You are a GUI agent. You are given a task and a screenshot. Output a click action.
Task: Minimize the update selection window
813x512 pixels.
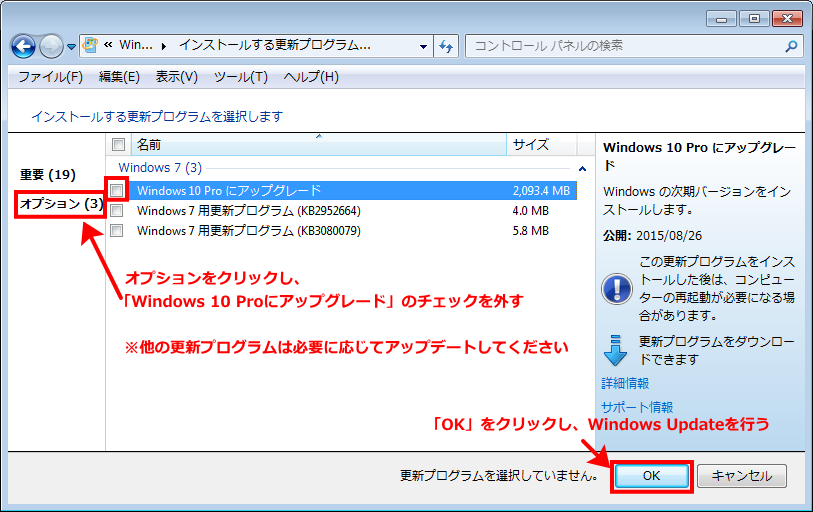721,19
